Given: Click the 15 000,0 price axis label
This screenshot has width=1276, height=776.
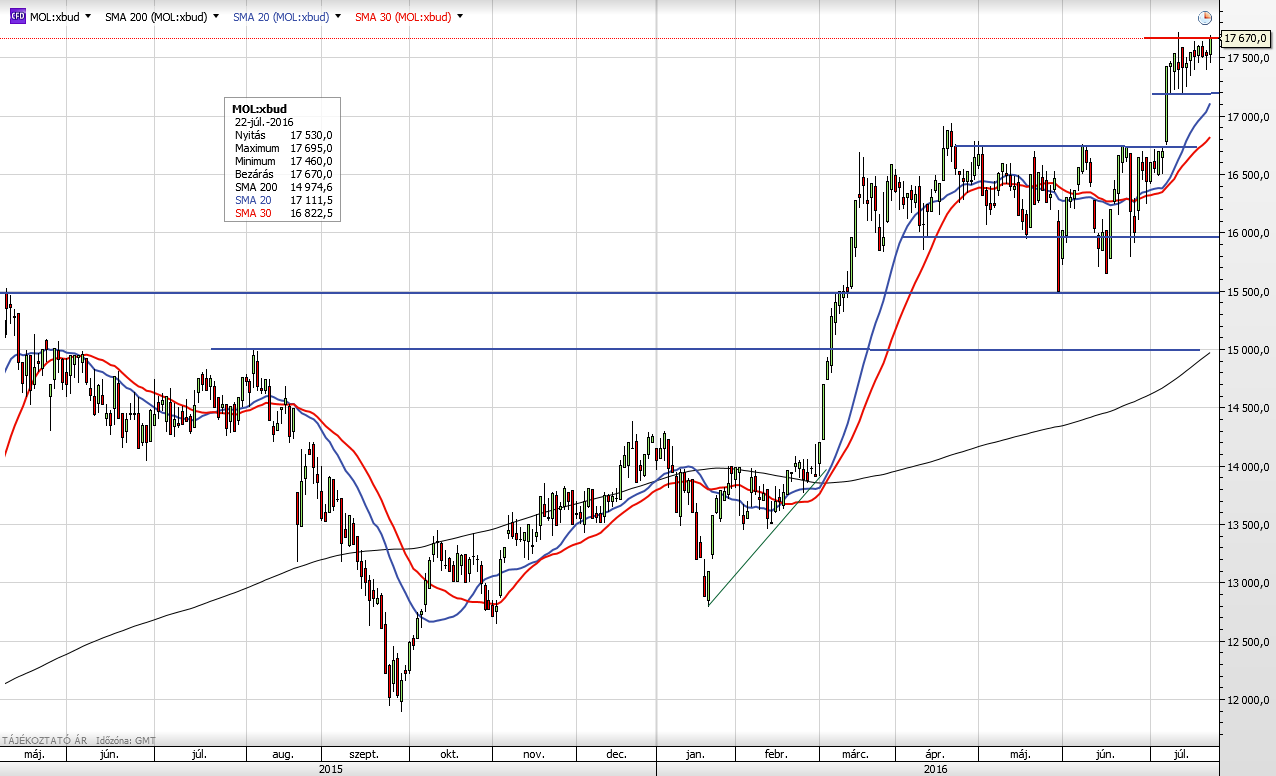Looking at the screenshot, I should 1249,350.
